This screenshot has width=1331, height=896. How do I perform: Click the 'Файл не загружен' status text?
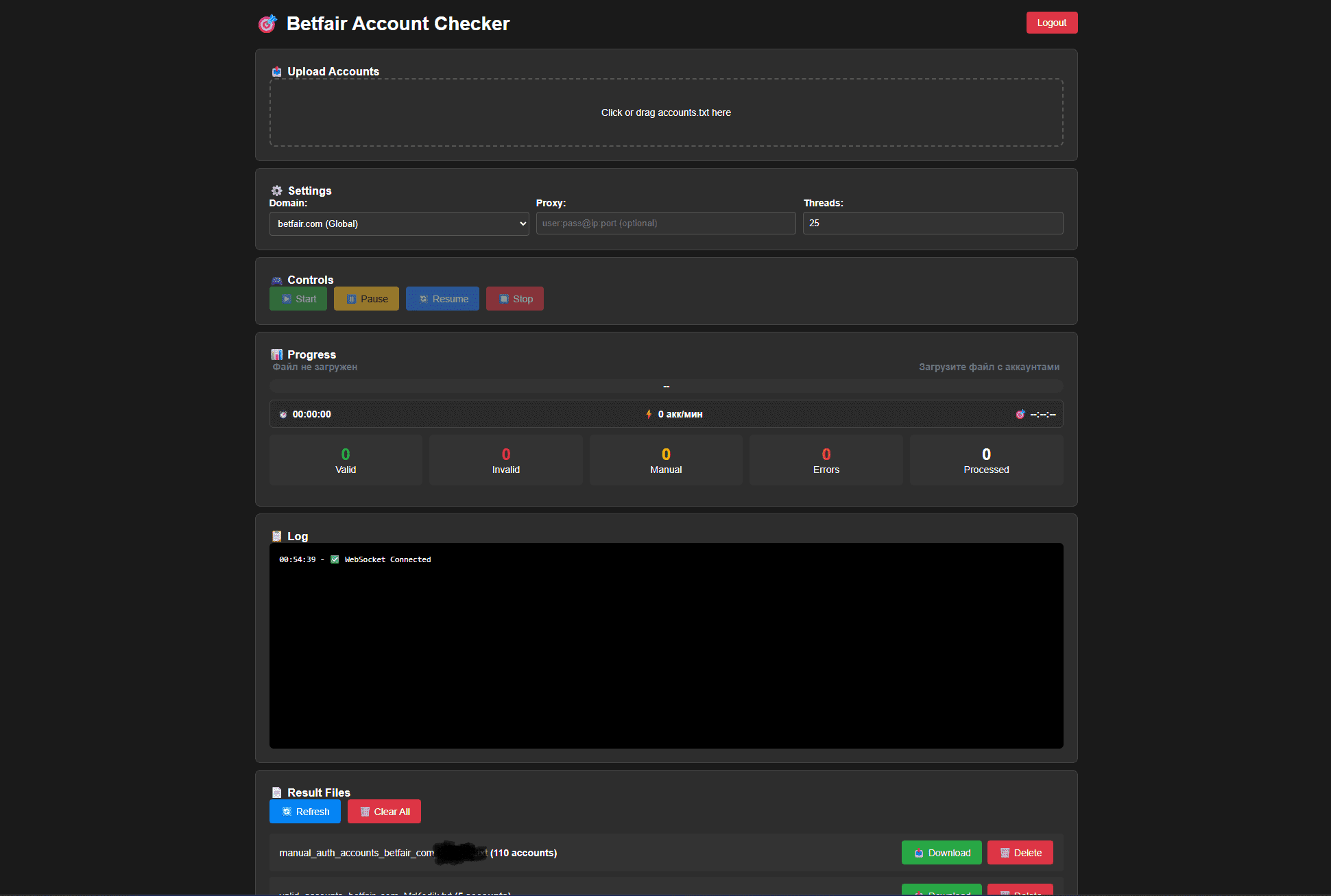(315, 367)
